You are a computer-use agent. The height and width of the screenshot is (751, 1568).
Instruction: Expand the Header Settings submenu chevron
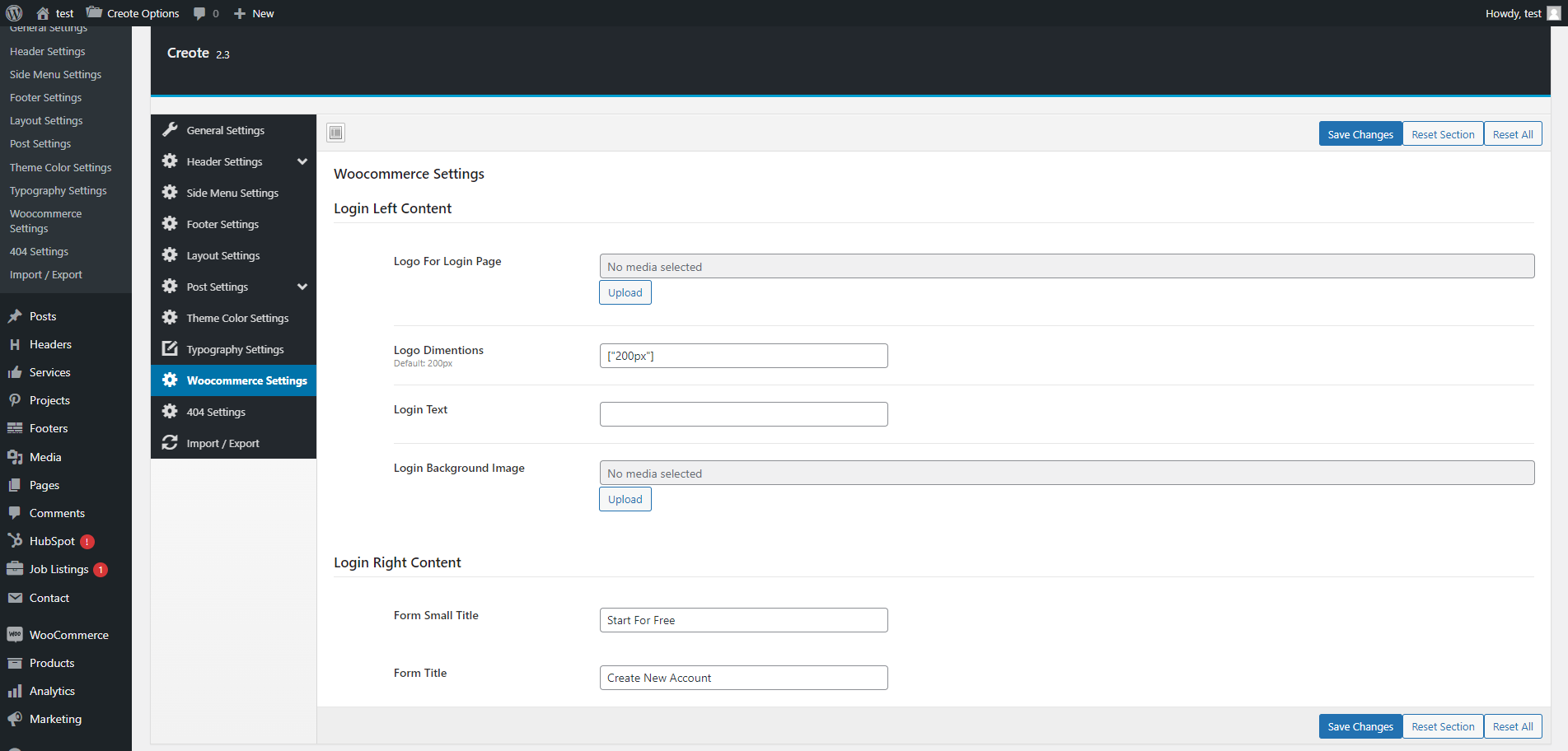click(x=302, y=161)
